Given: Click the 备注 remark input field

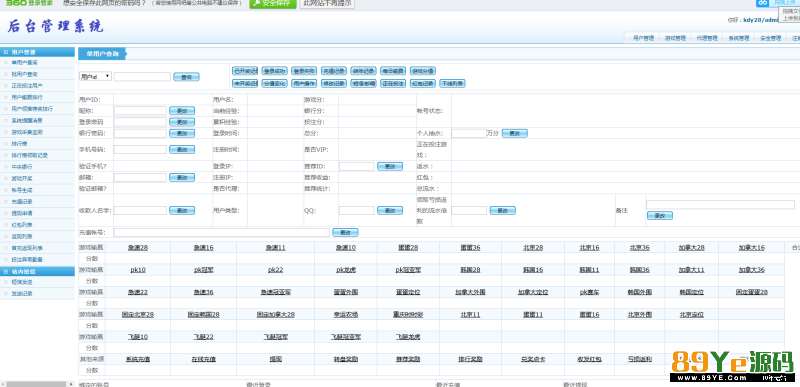Looking at the screenshot, I should click(x=720, y=204).
